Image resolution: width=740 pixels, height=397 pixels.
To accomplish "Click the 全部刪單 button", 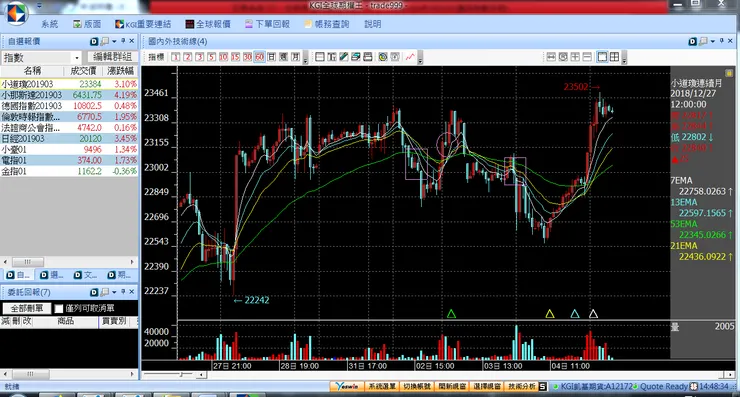I will [x=26, y=309].
